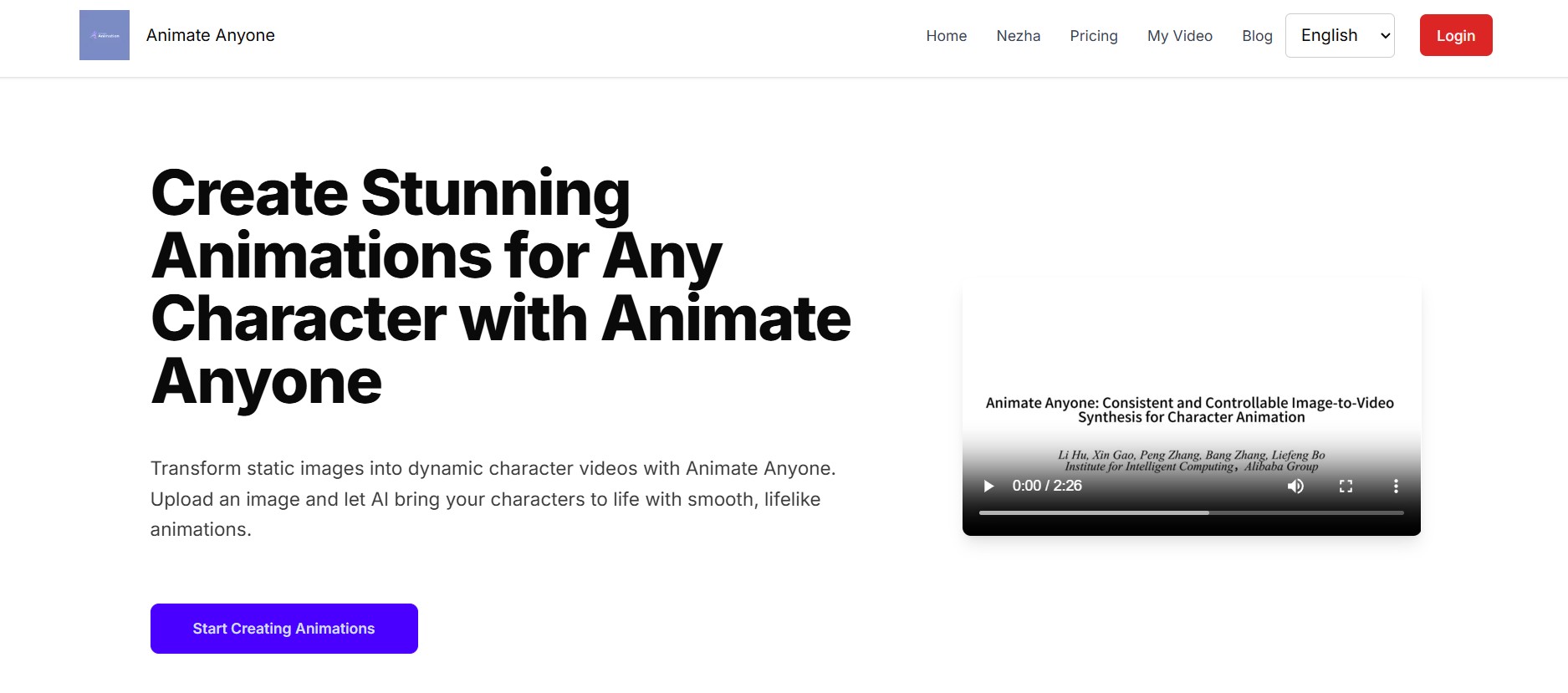
Task: Visit the Blog nav link
Action: coord(1257,36)
